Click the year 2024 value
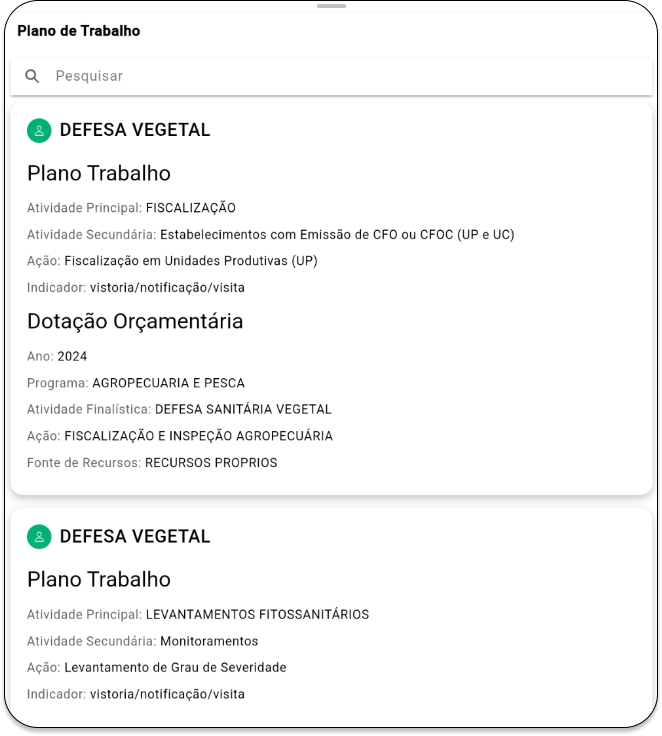The height and width of the screenshot is (736, 662). 72,357
